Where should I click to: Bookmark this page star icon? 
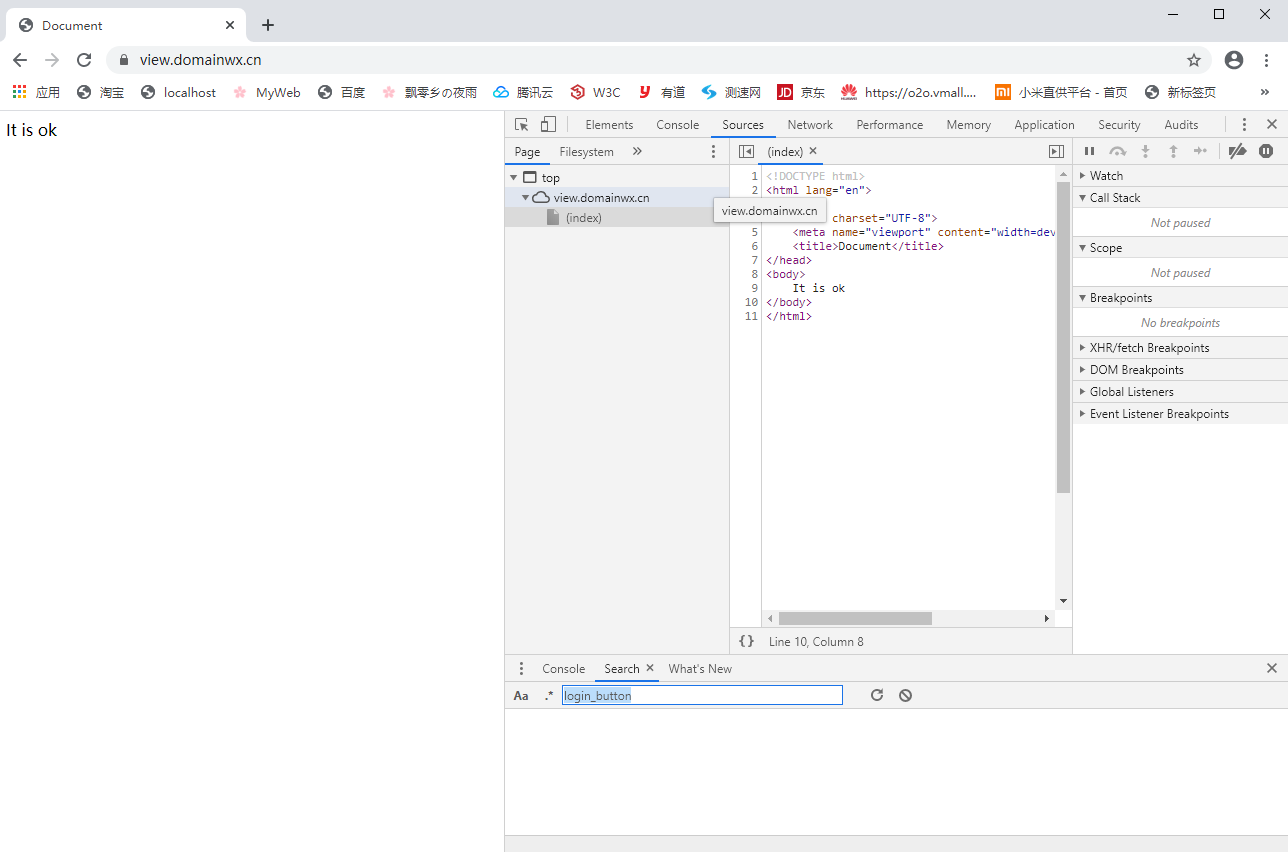click(x=1194, y=60)
